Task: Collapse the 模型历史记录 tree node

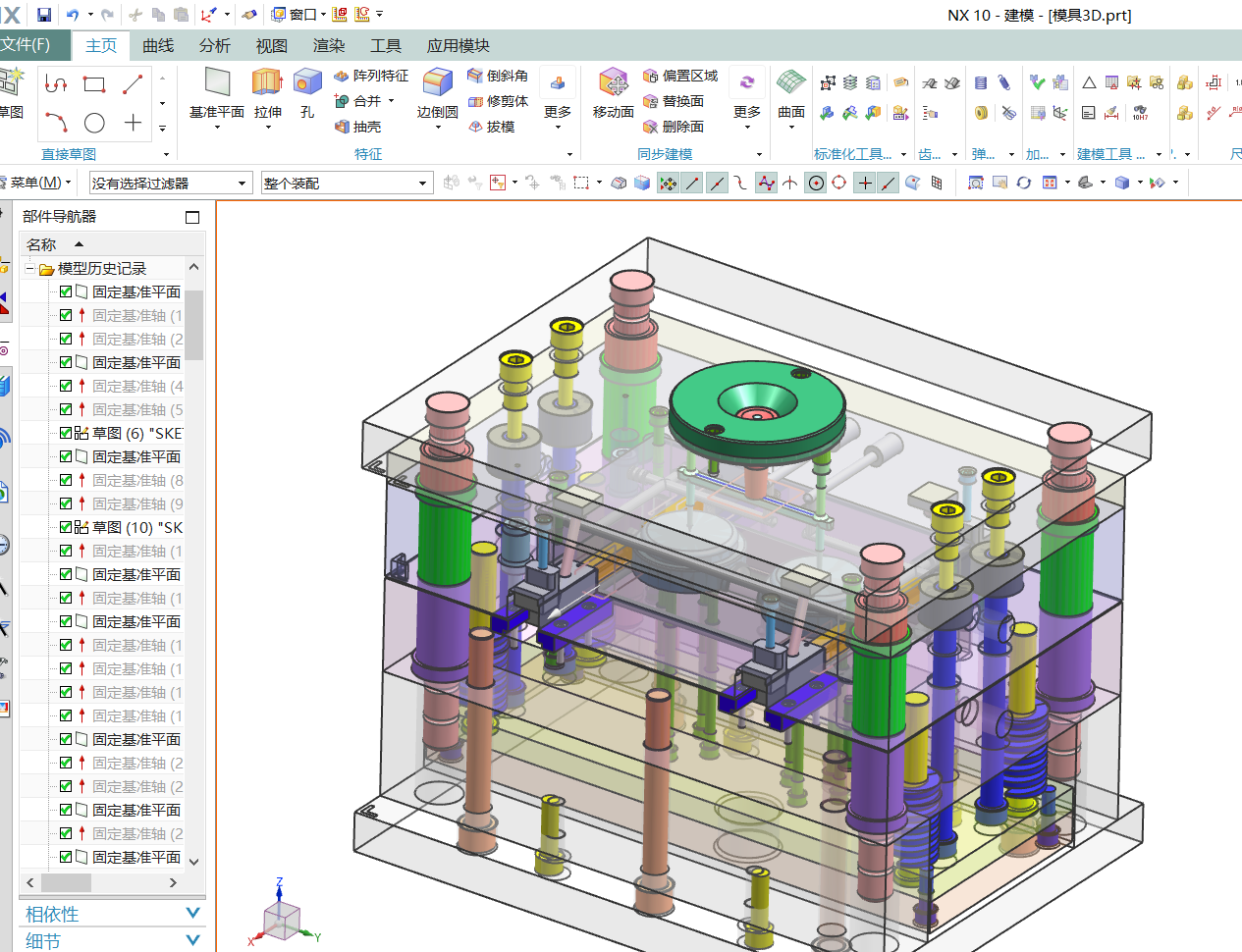Action: (30, 268)
